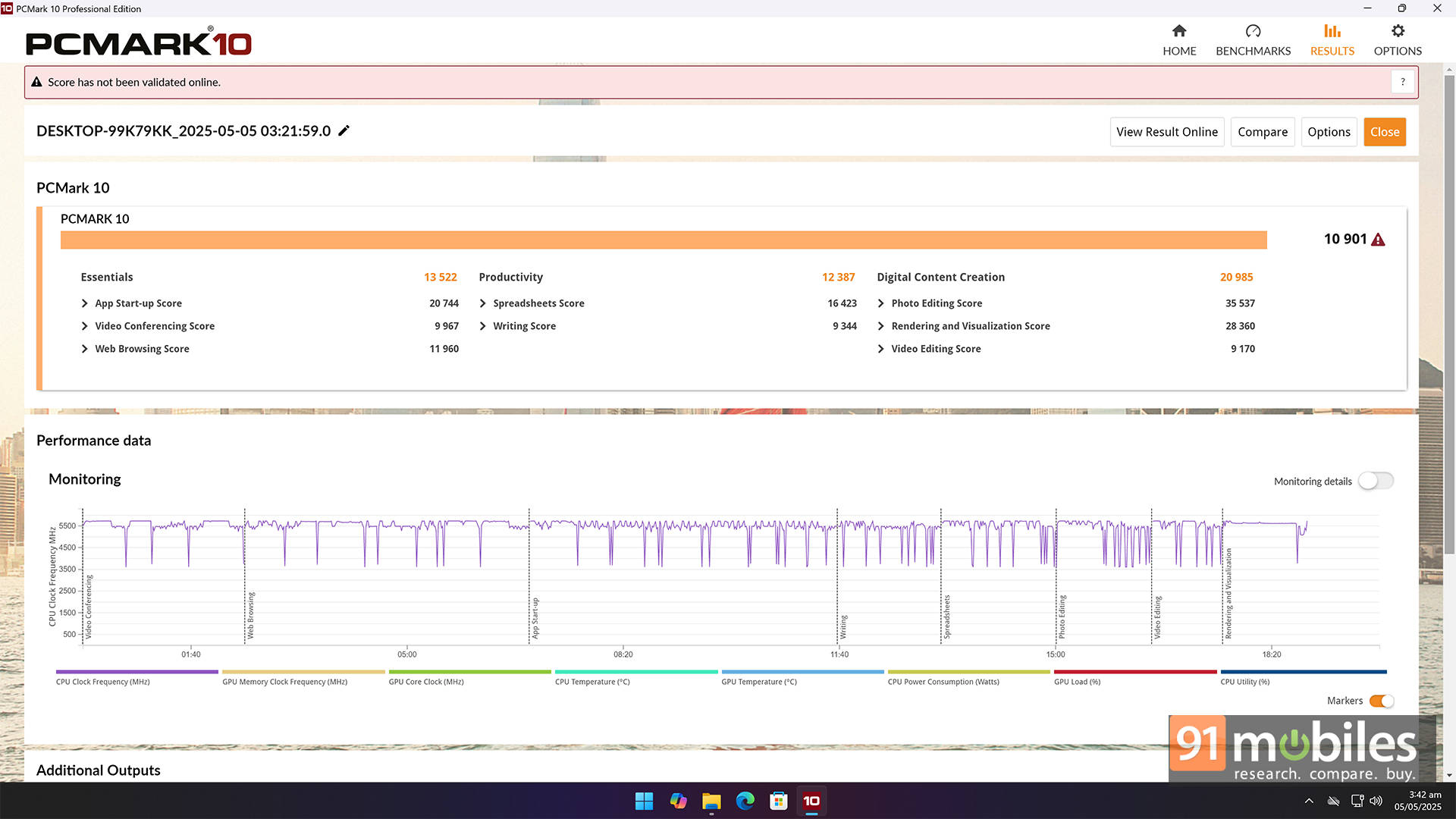Screen dimensions: 1456x819
Task: Select CPU Temperature legend item
Action: (635, 676)
